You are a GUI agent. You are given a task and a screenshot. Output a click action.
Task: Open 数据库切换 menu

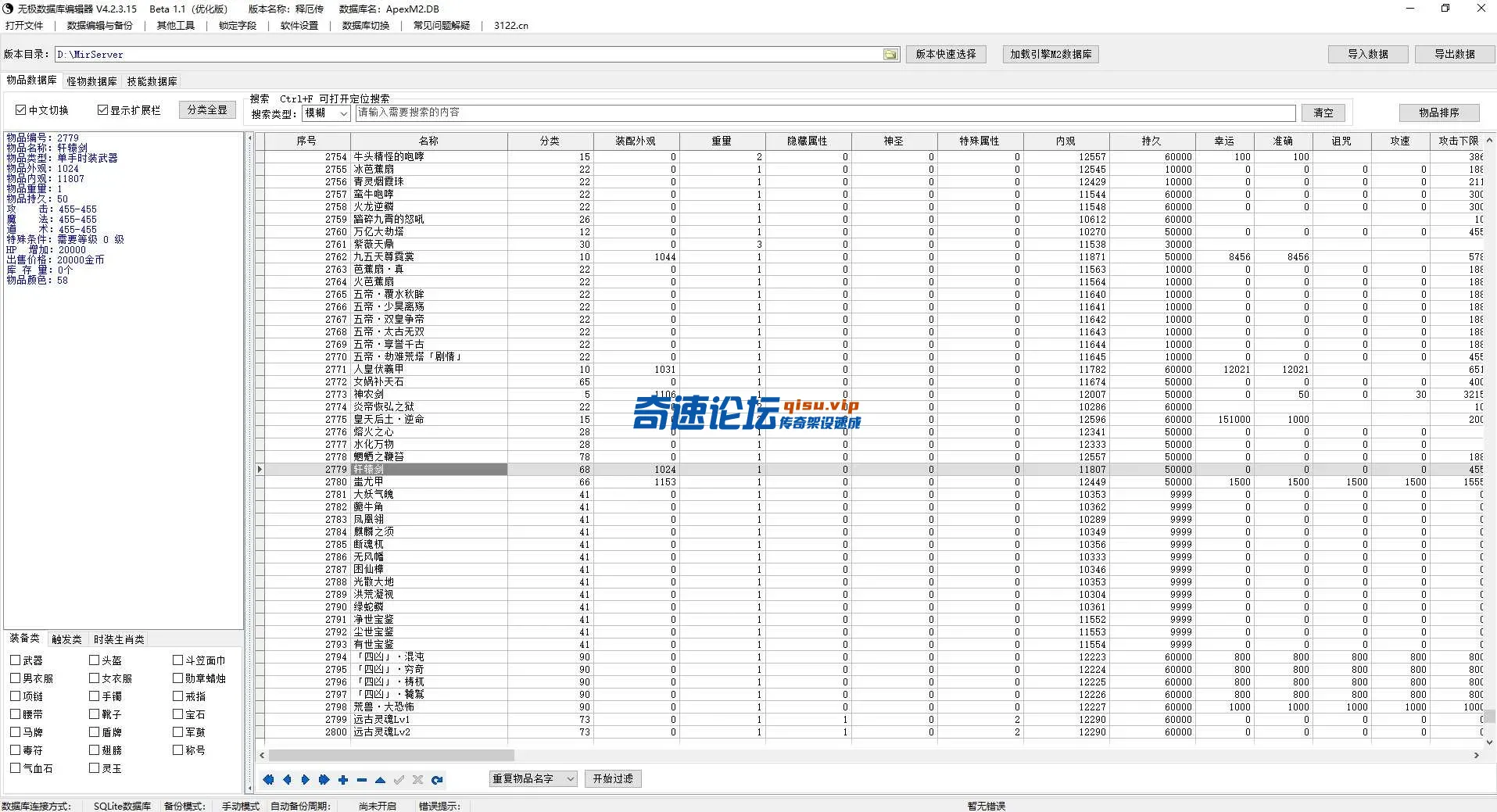(x=366, y=26)
